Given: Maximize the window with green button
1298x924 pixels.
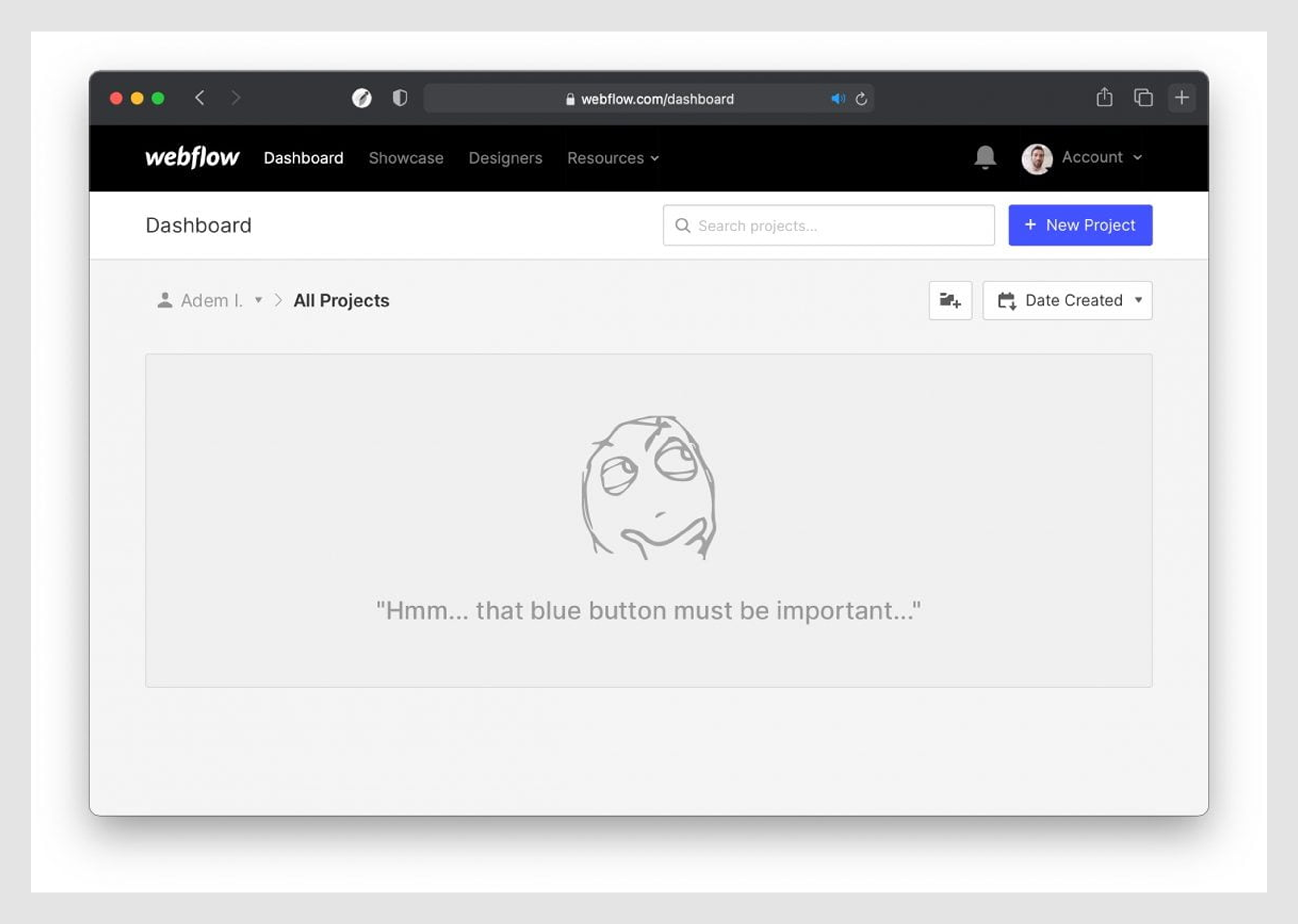Looking at the screenshot, I should coord(158,98).
